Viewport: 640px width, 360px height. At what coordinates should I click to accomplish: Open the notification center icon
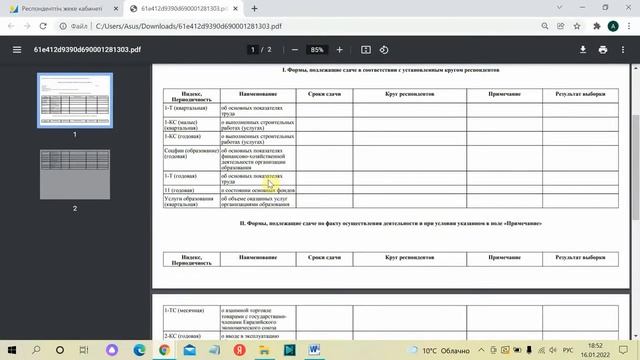[x=623, y=350]
